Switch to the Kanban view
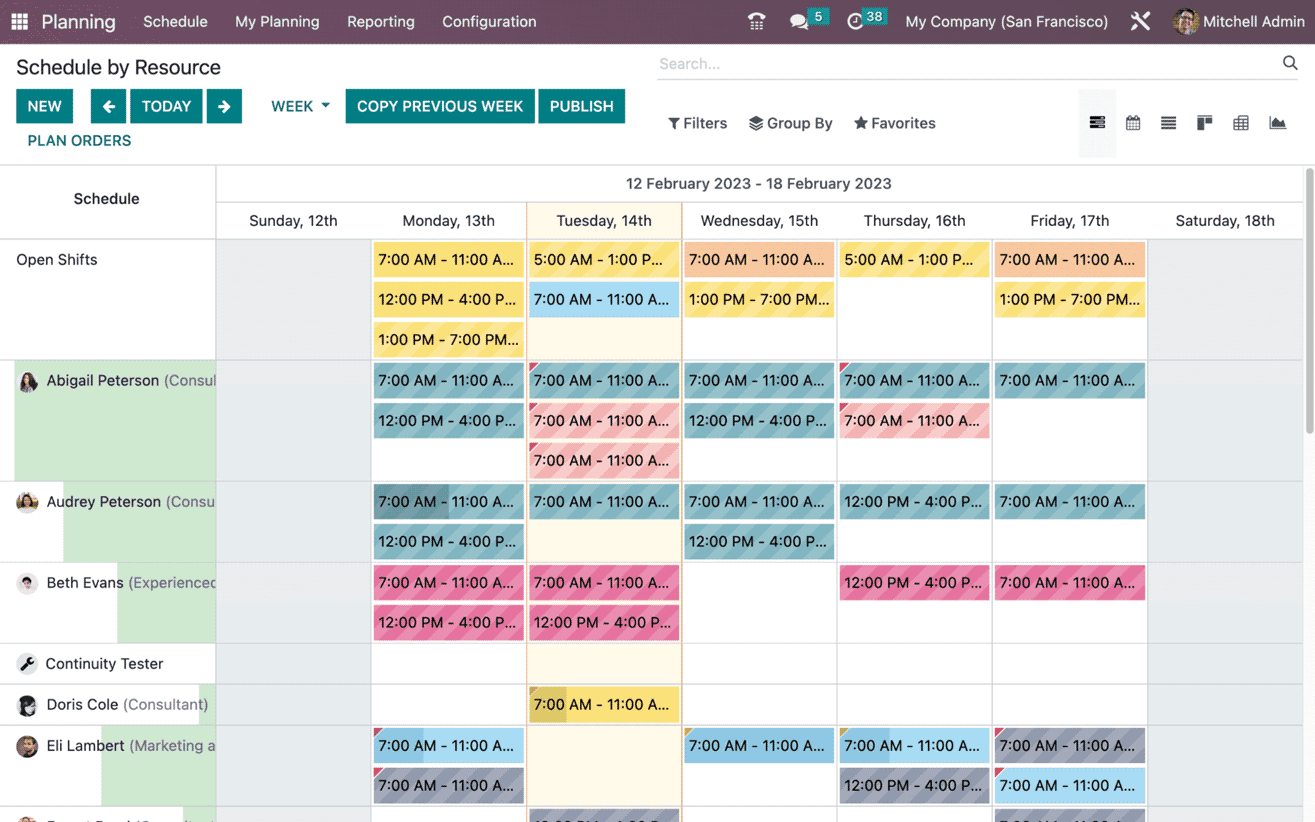This screenshot has width=1315, height=822. point(1204,122)
